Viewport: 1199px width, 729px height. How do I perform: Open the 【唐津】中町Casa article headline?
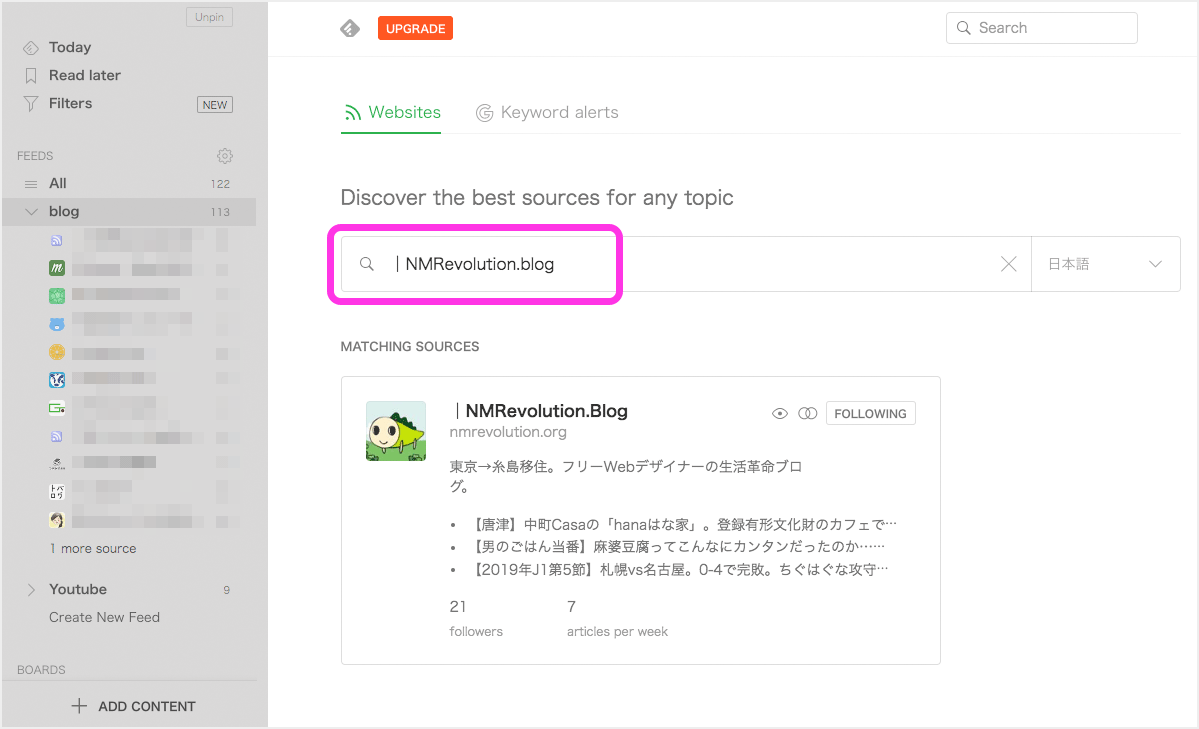tap(683, 525)
